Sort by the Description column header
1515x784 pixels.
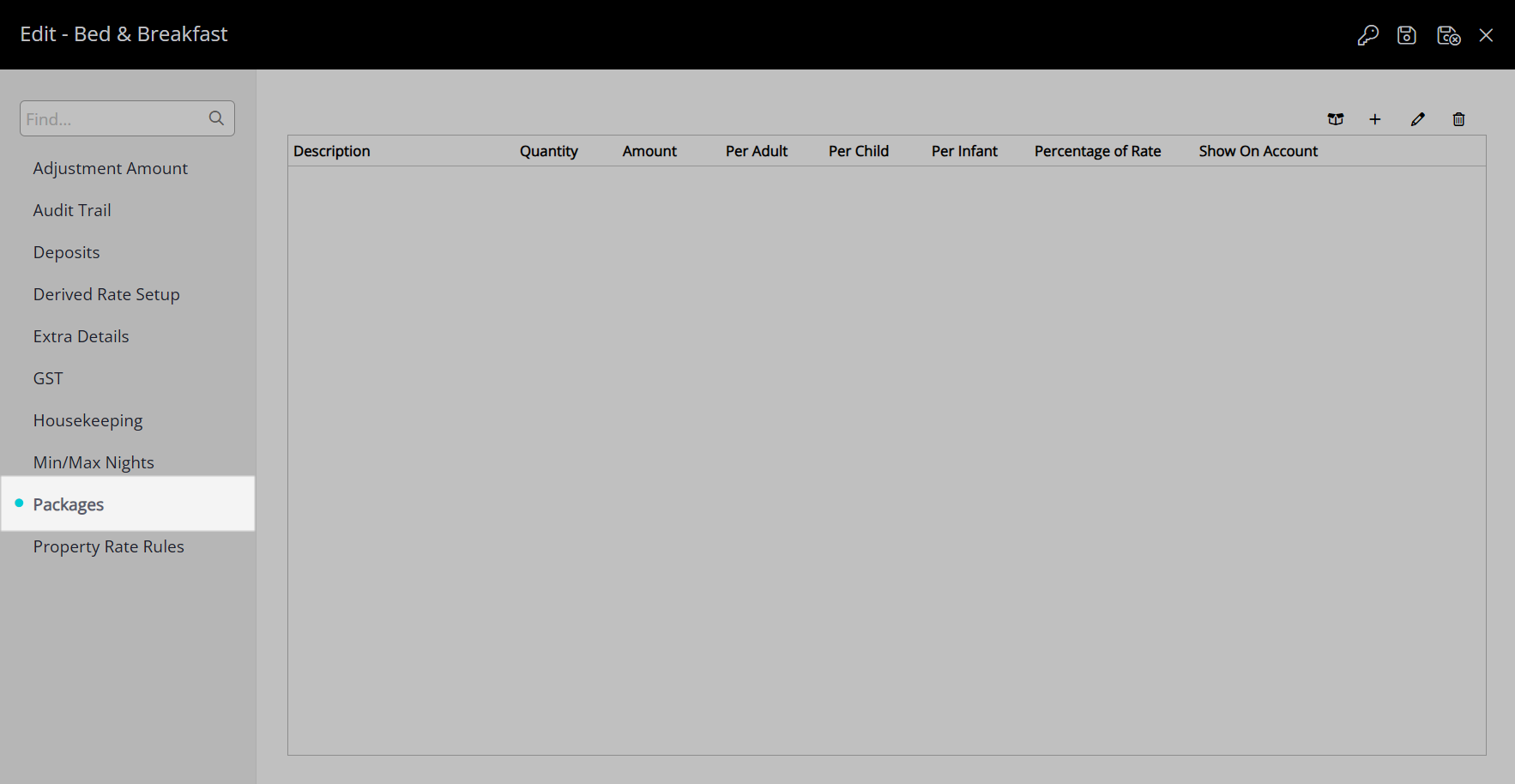pyautogui.click(x=332, y=151)
